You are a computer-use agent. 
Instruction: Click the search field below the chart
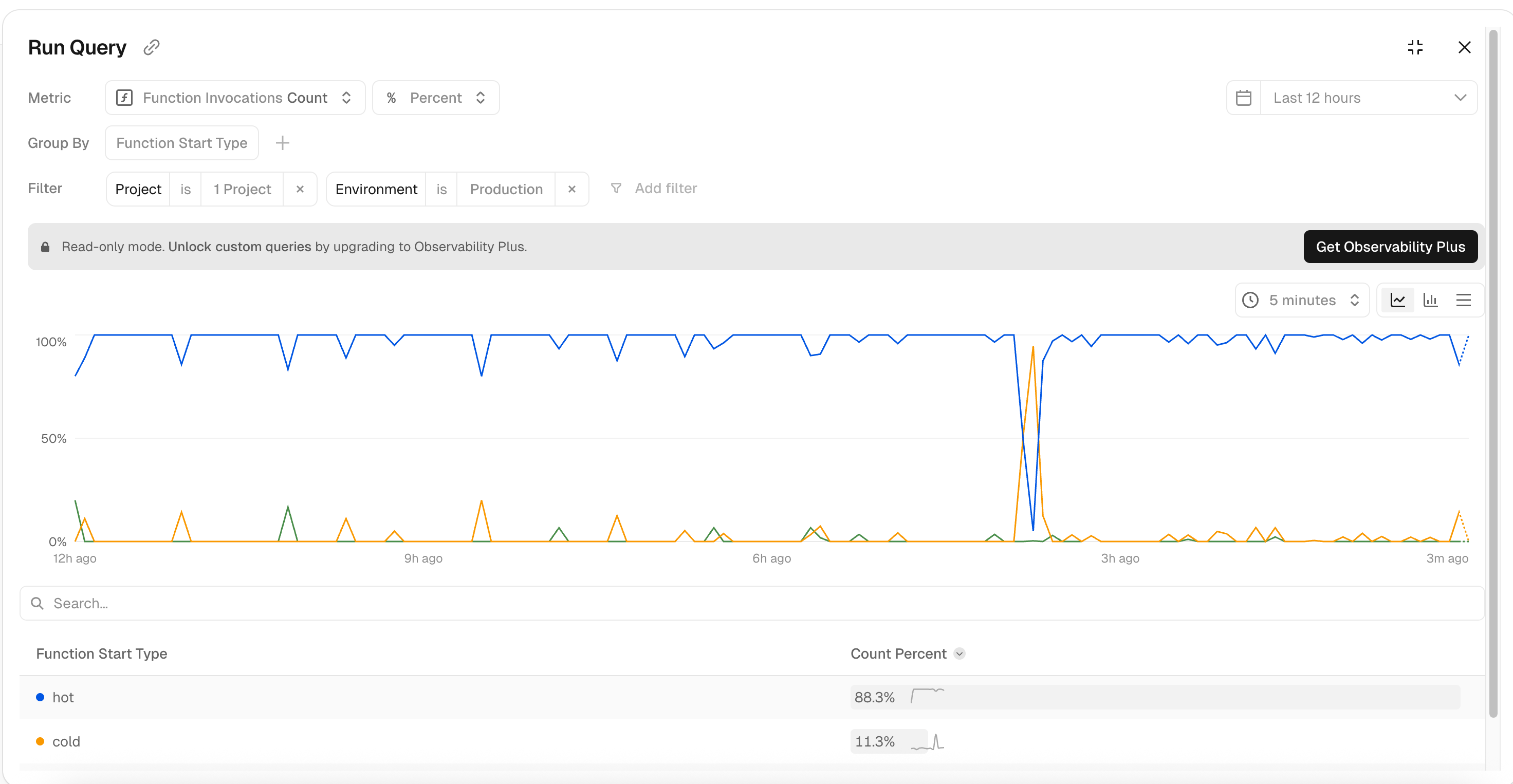[x=235, y=603]
